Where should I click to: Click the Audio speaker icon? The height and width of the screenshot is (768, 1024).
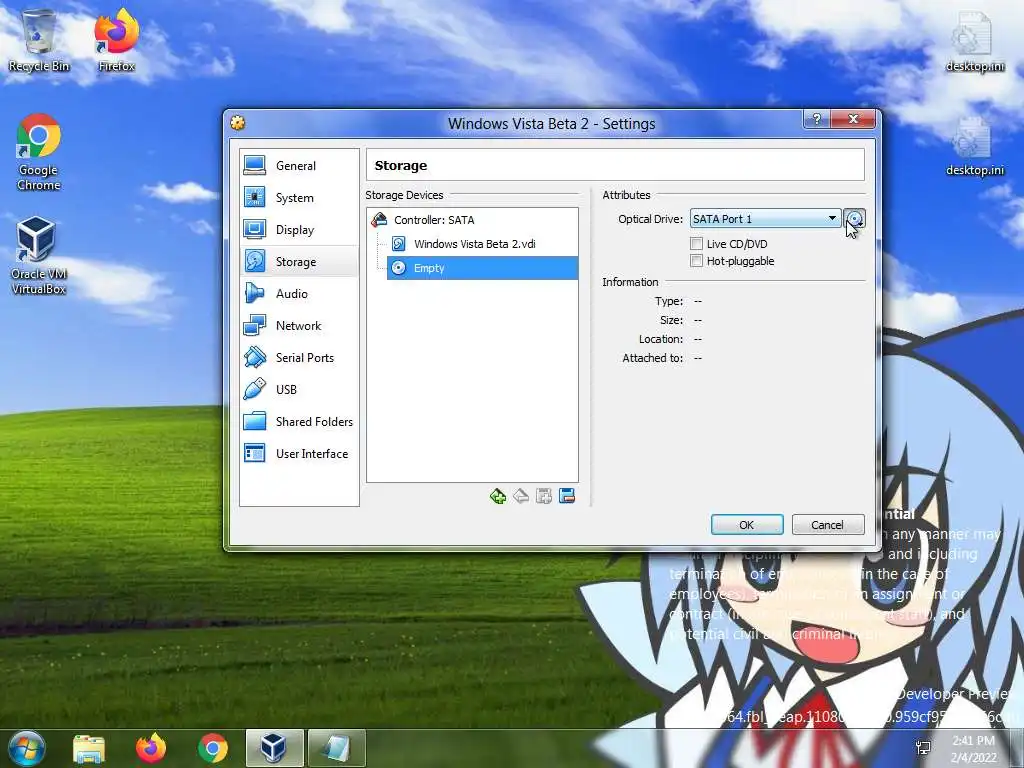point(254,293)
